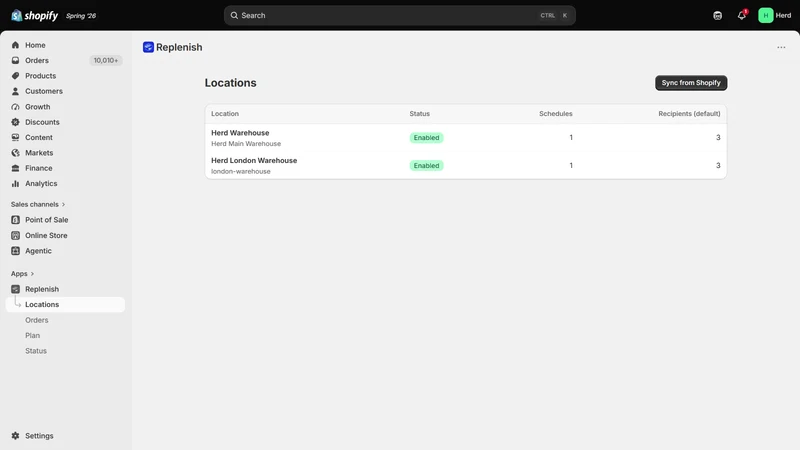Click the Home icon in sidebar
This screenshot has height=450, width=800.
coord(15,45)
